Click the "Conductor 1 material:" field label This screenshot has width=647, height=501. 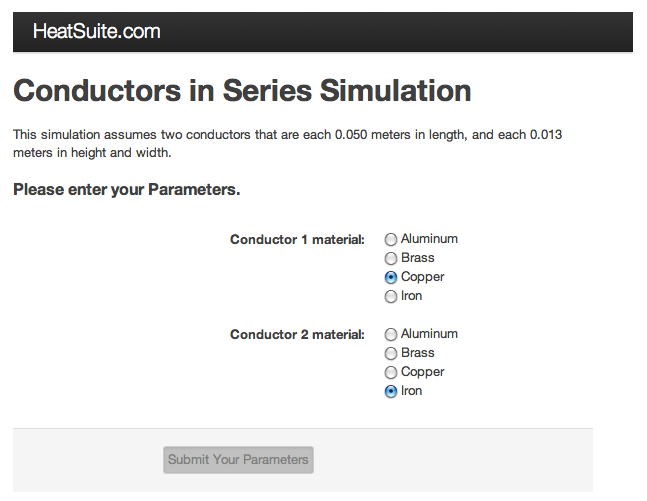coord(297,240)
